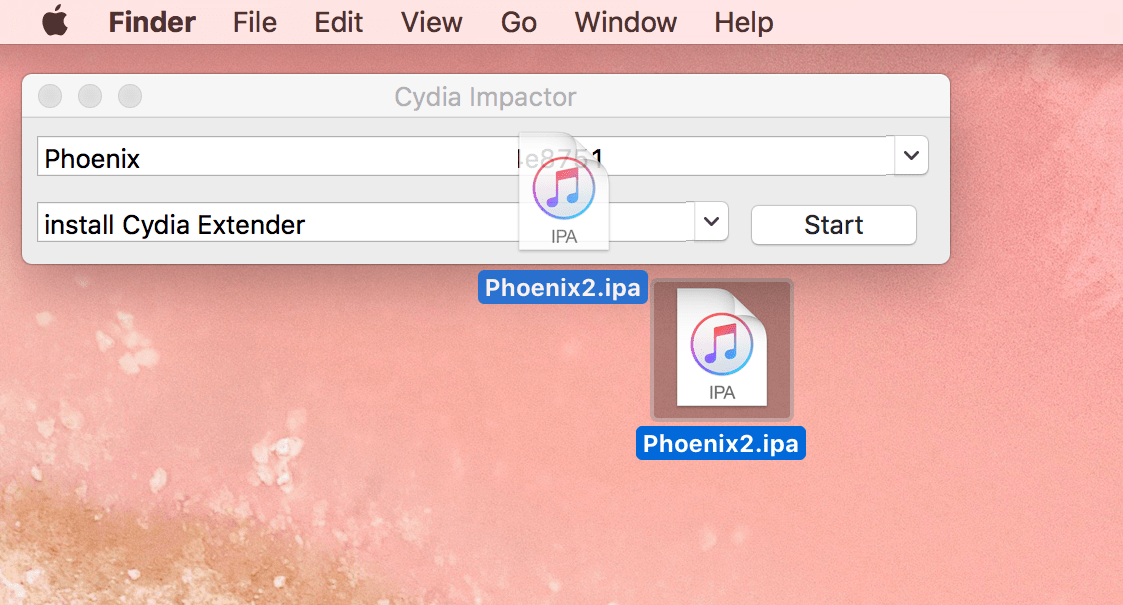Image resolution: width=1123 pixels, height=605 pixels.
Task: Minimize the Cydia Impactor window
Action: click(x=90, y=96)
